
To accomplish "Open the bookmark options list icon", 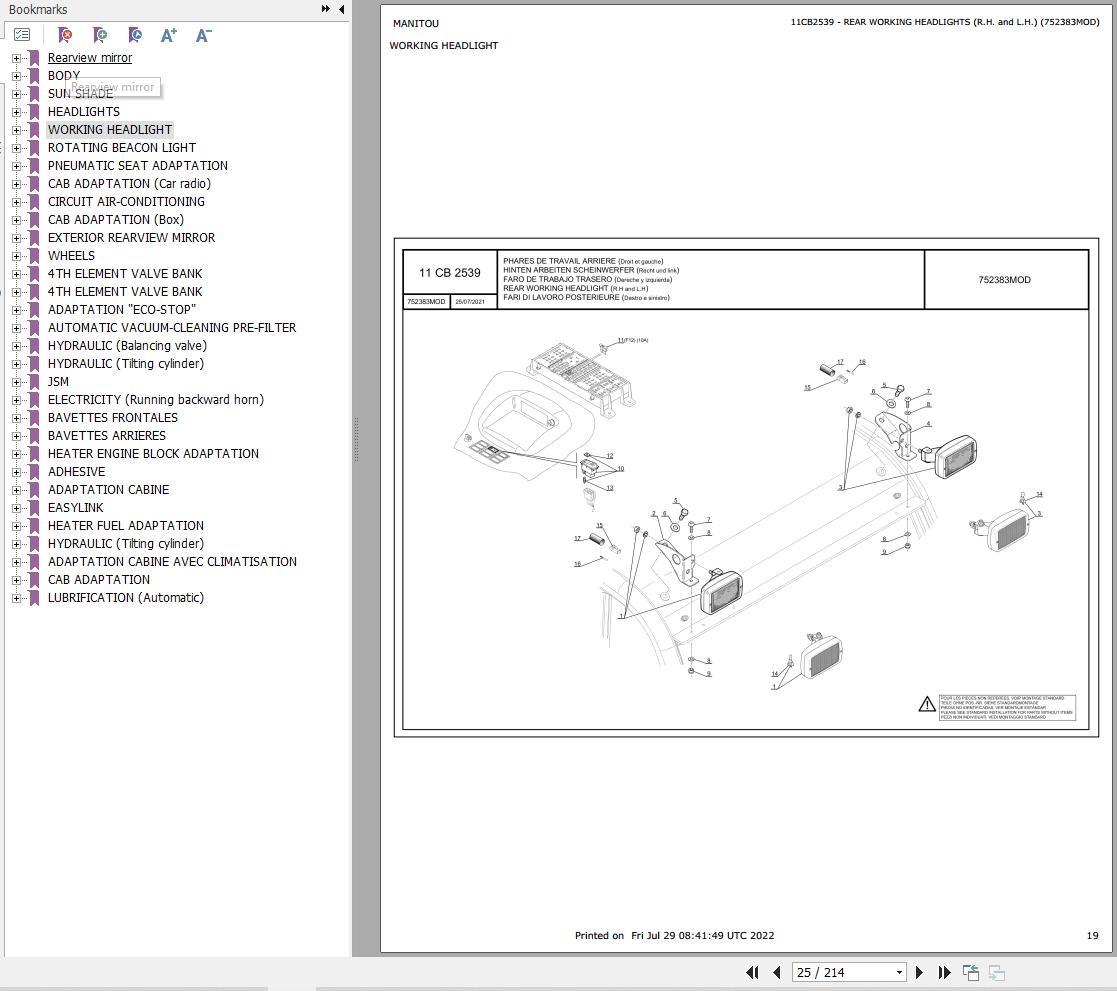I will [x=22, y=34].
